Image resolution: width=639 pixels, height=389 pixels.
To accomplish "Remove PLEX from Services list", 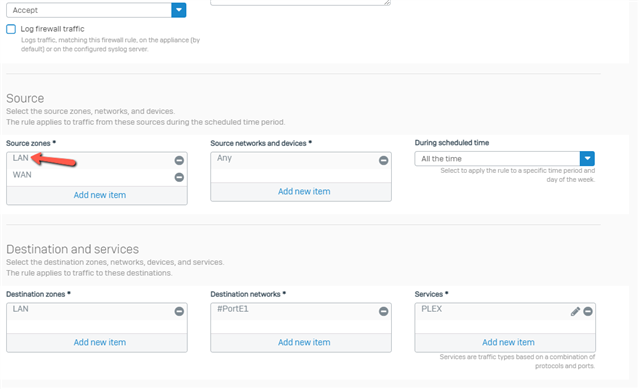I will coord(588,311).
